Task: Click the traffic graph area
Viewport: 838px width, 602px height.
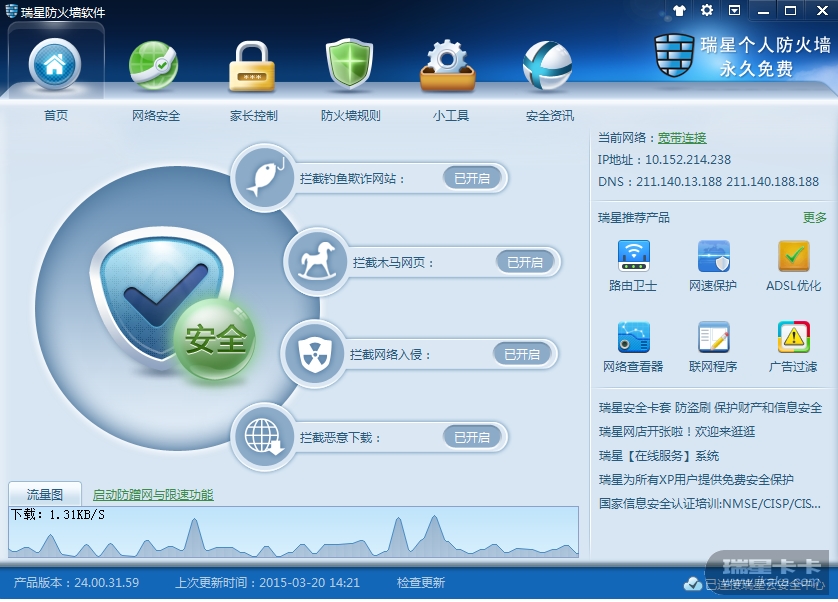Action: point(293,532)
